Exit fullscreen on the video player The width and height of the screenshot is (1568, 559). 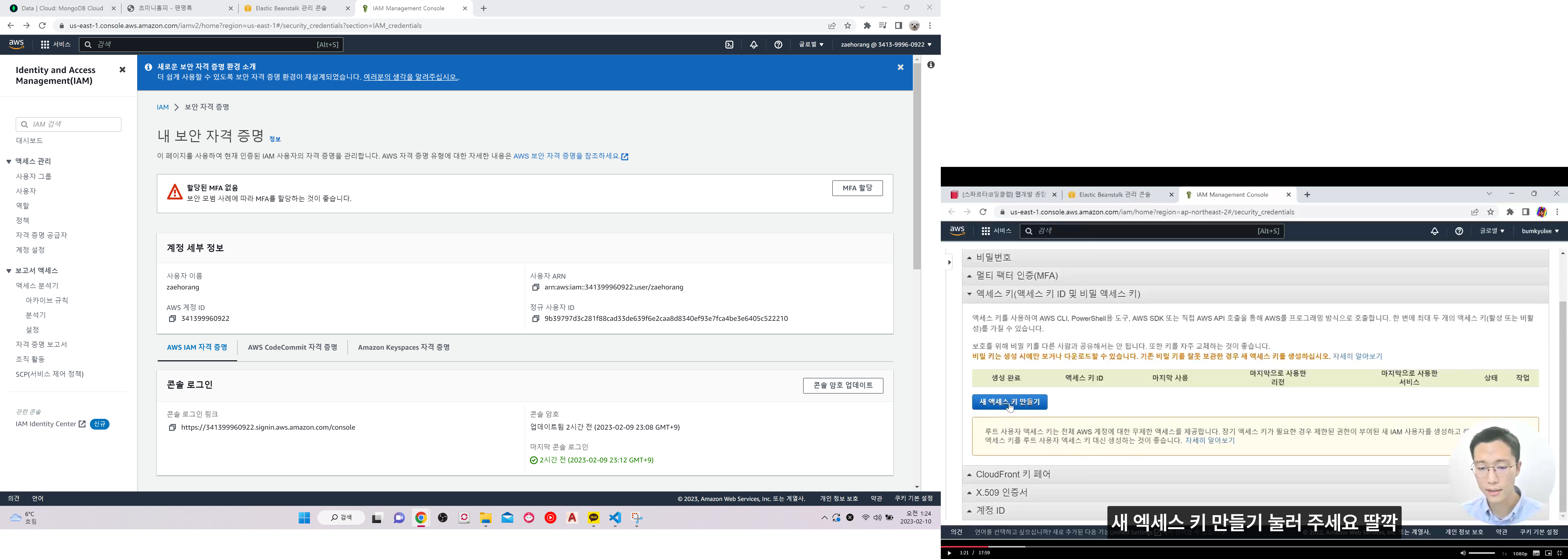click(1559, 553)
